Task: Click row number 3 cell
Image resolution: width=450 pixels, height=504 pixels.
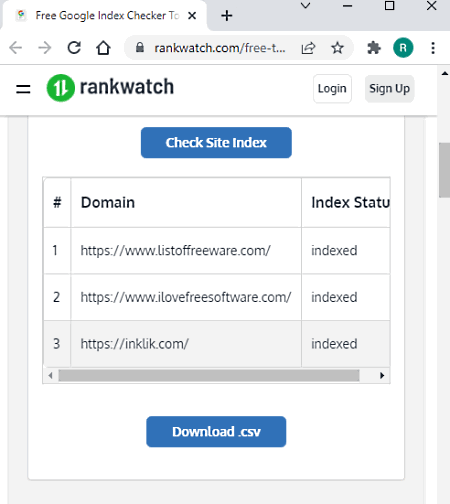Action: 57,344
